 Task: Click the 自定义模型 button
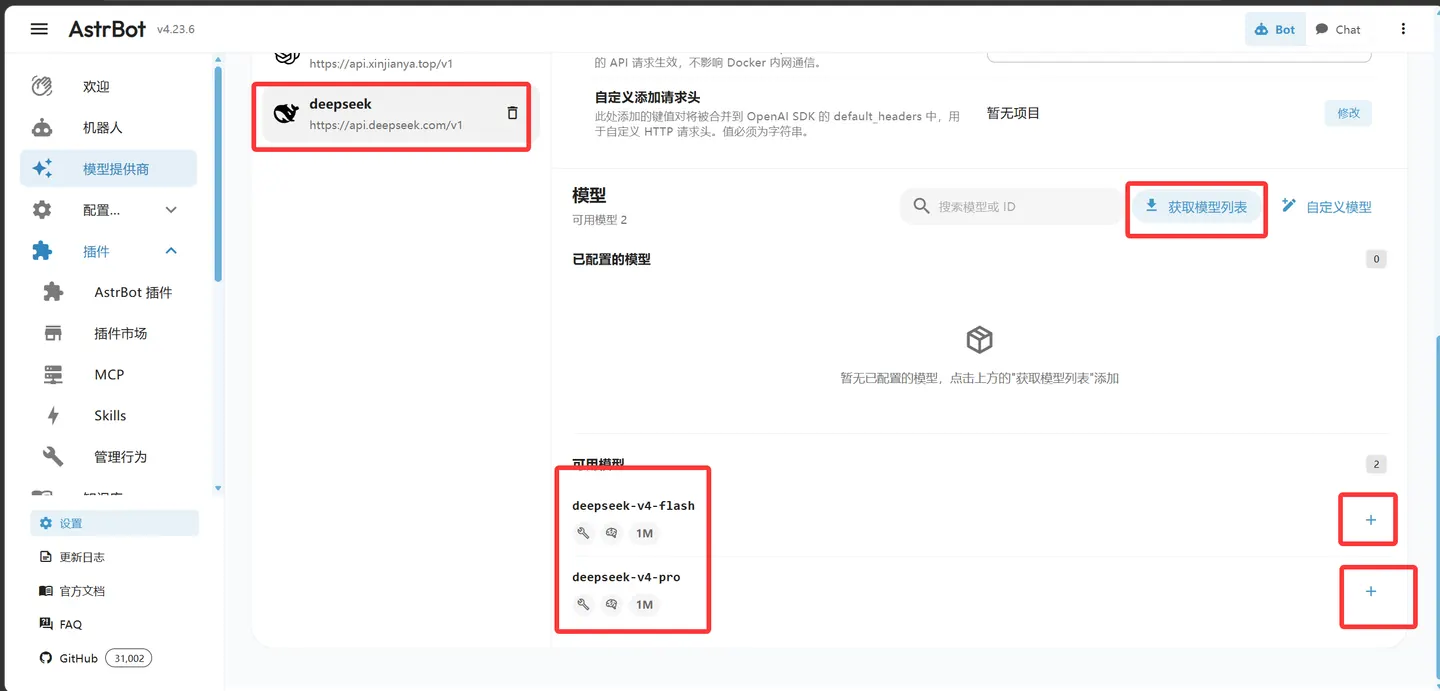(x=1327, y=207)
